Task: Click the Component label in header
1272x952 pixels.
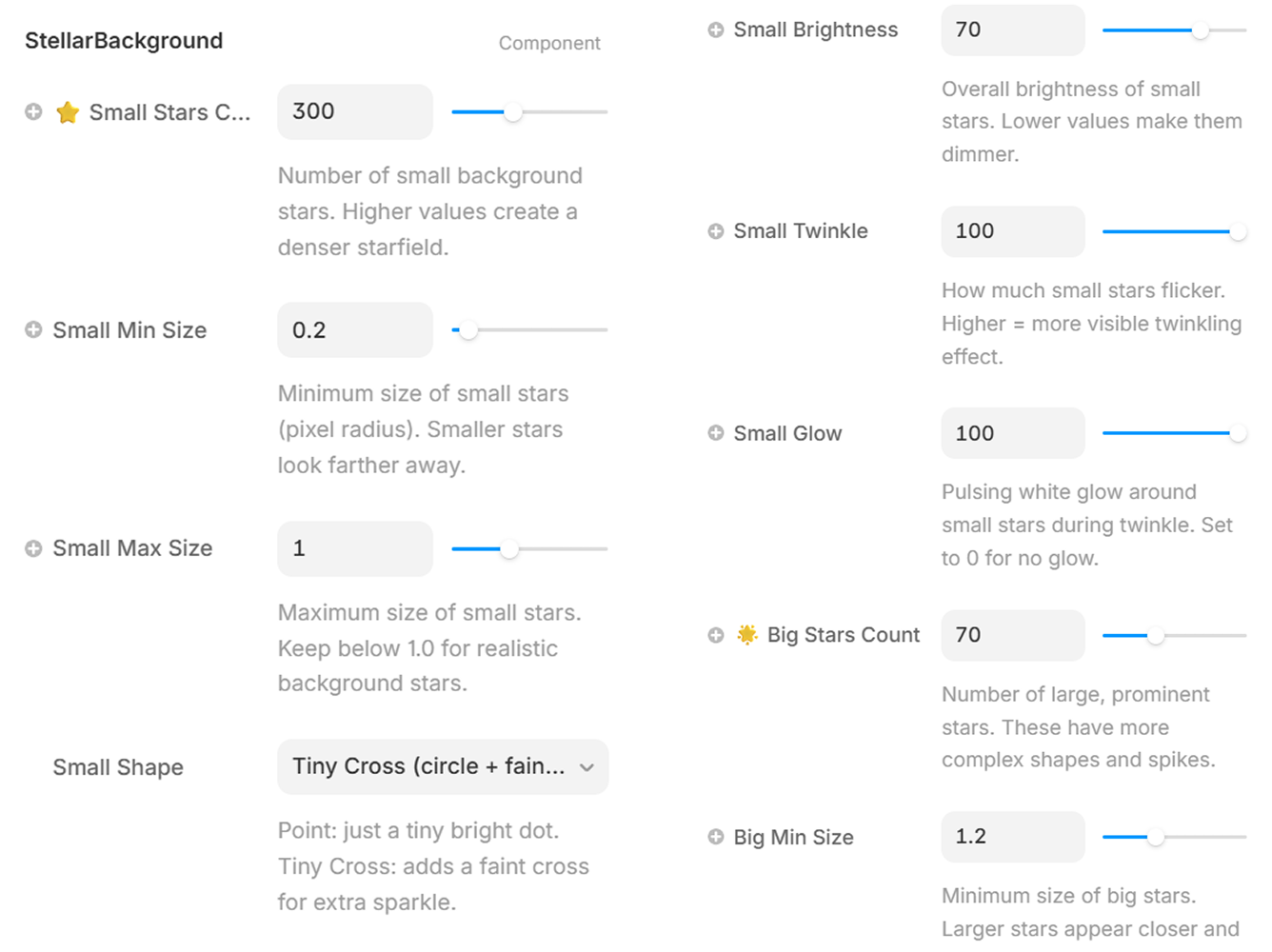Action: (549, 43)
